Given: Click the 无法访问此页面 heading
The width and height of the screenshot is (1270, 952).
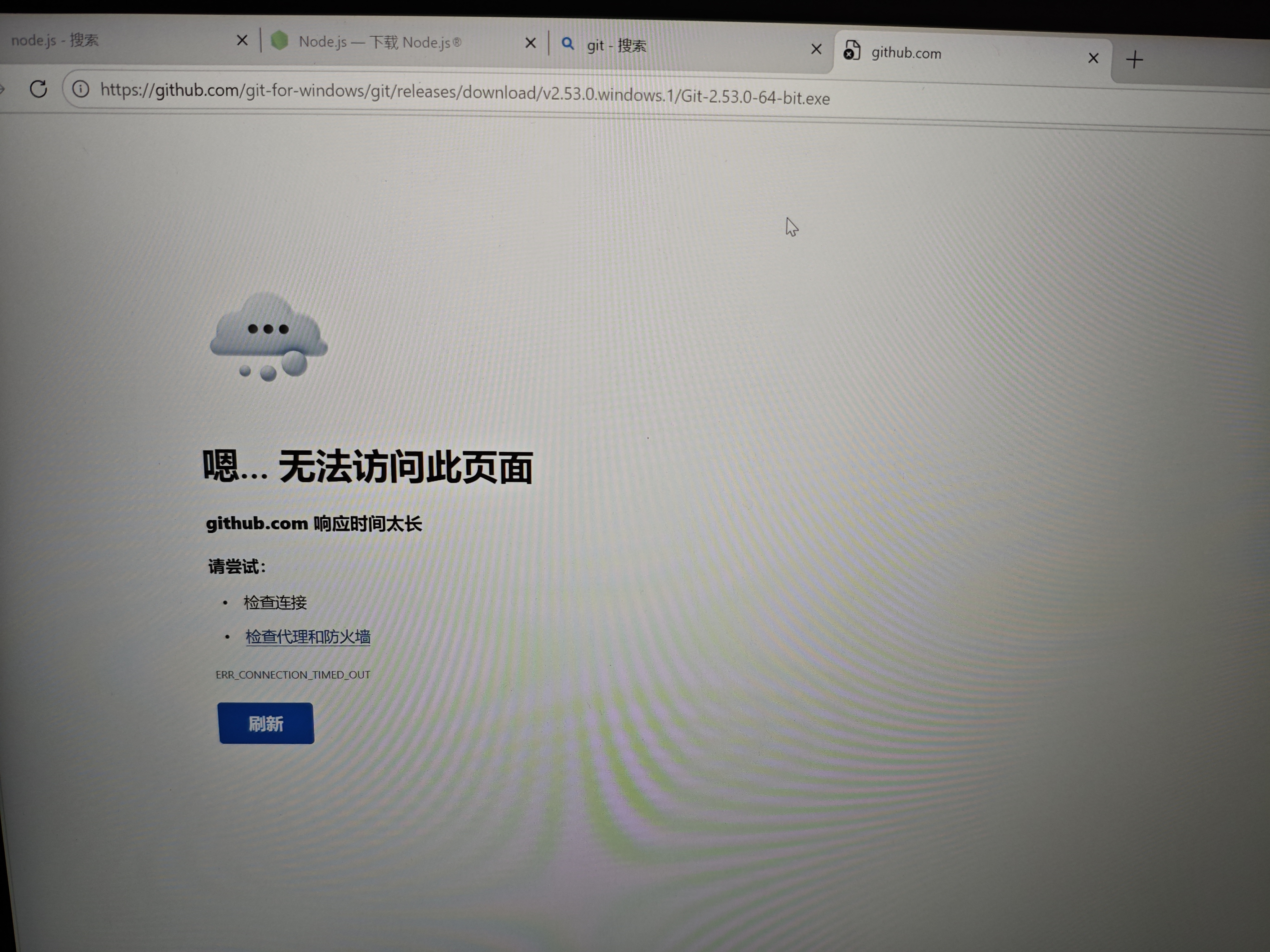Looking at the screenshot, I should 367,466.
